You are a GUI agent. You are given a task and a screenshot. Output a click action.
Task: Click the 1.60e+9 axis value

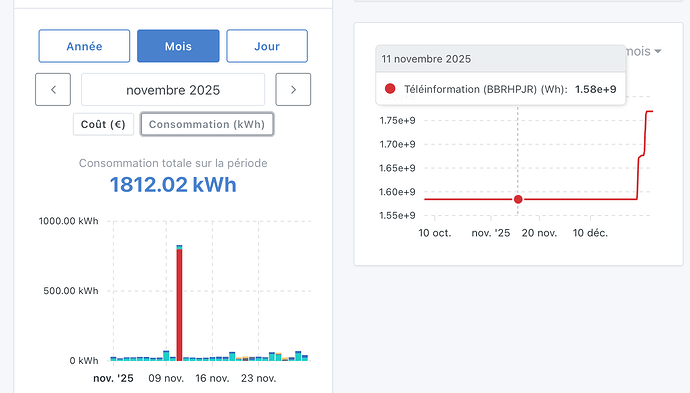[x=397, y=192]
